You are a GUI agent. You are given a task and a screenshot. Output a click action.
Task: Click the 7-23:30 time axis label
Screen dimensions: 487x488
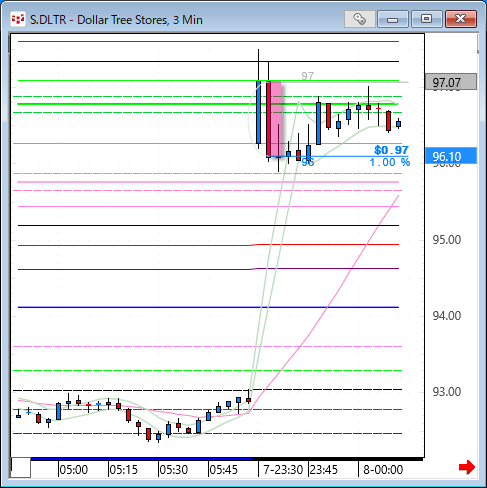coord(283,470)
